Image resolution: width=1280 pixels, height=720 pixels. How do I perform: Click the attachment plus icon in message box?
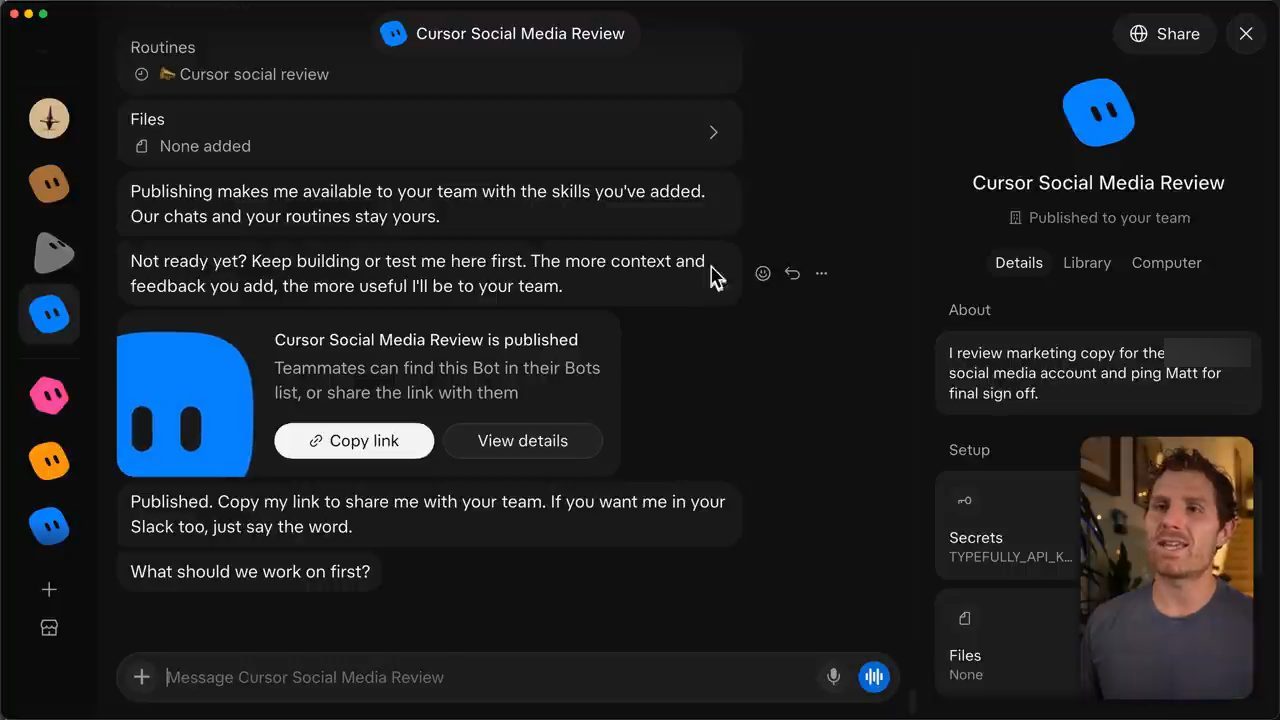(x=142, y=677)
